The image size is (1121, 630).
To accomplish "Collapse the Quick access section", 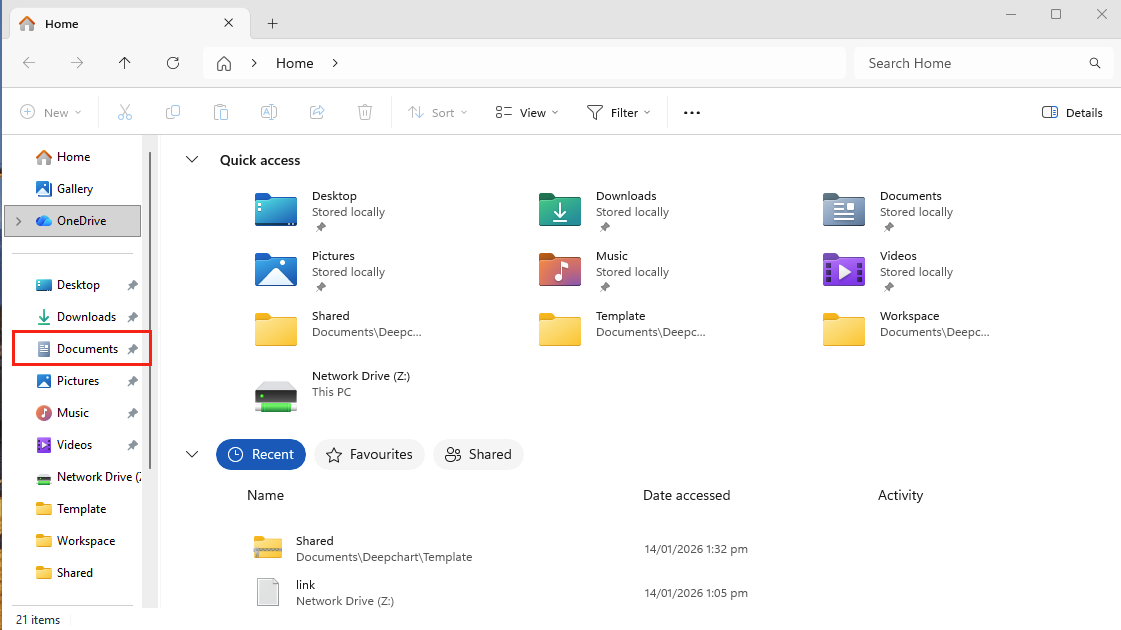I will click(192, 160).
